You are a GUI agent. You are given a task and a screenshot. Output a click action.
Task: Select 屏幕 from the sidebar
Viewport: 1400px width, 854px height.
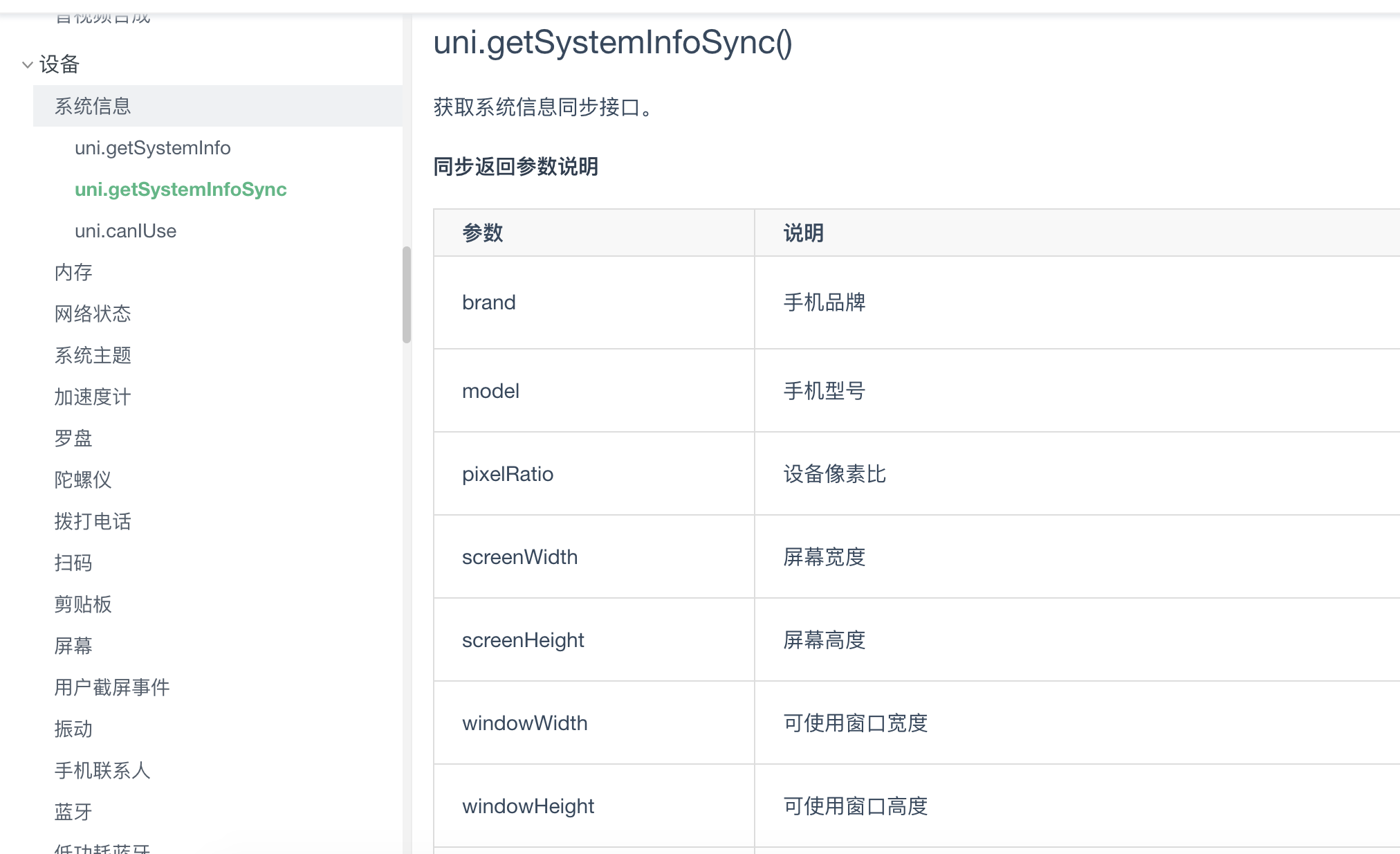click(x=73, y=646)
